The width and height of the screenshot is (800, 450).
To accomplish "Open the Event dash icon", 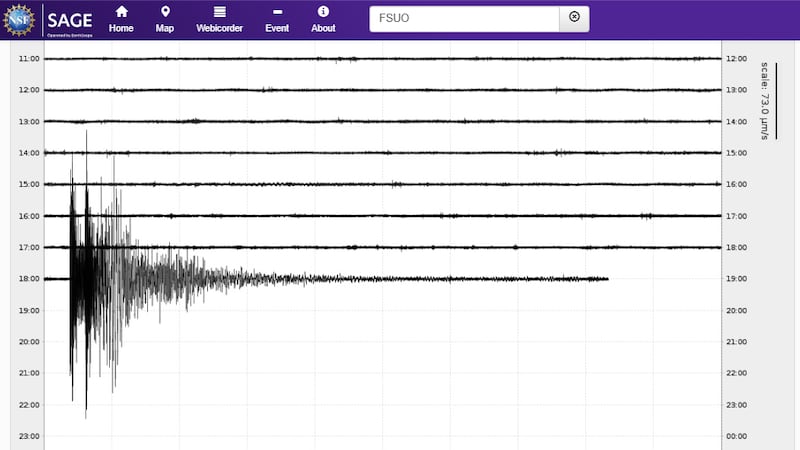I will [x=277, y=12].
